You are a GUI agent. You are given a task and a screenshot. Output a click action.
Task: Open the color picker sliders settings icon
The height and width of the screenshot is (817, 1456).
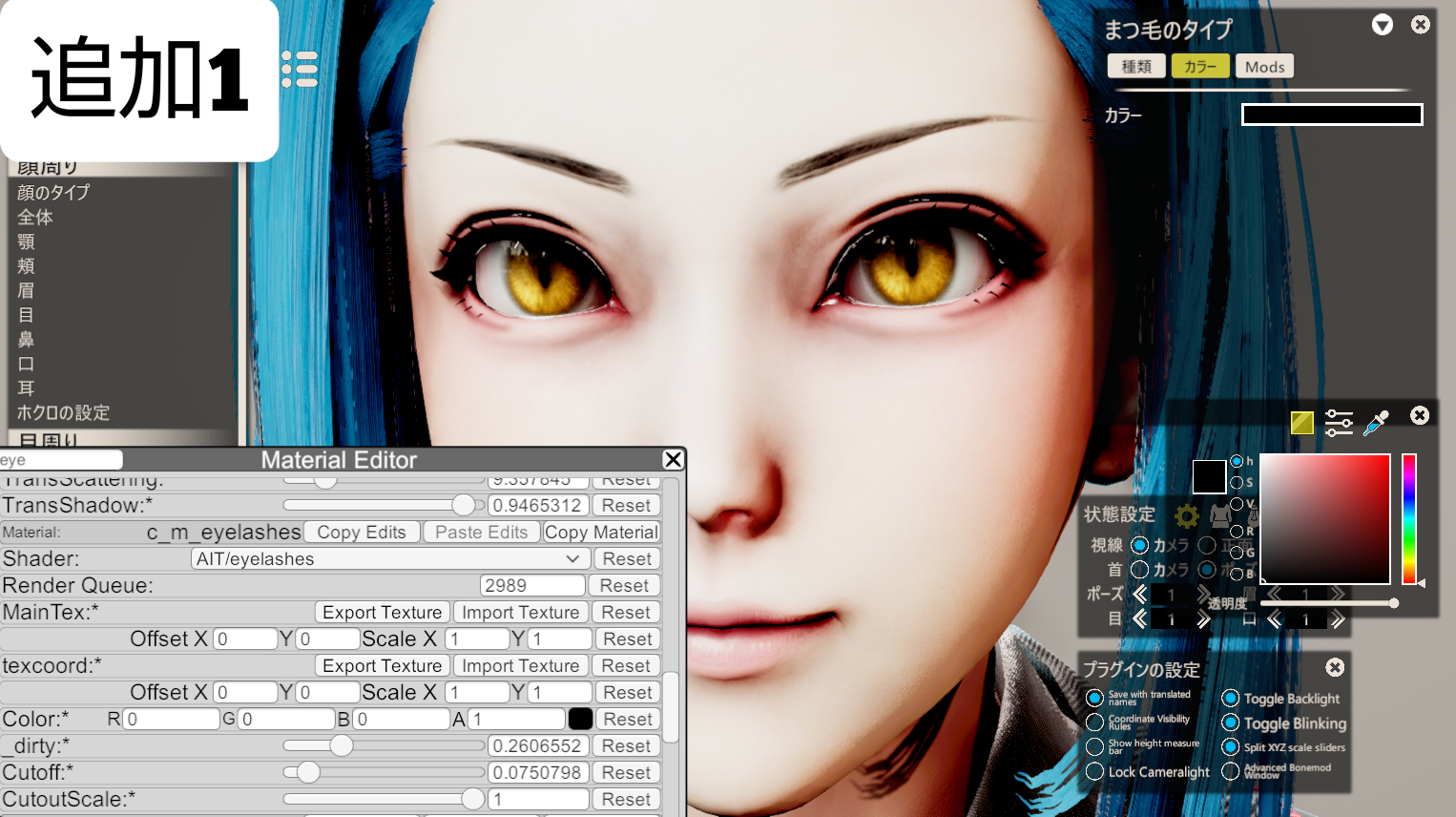point(1339,423)
